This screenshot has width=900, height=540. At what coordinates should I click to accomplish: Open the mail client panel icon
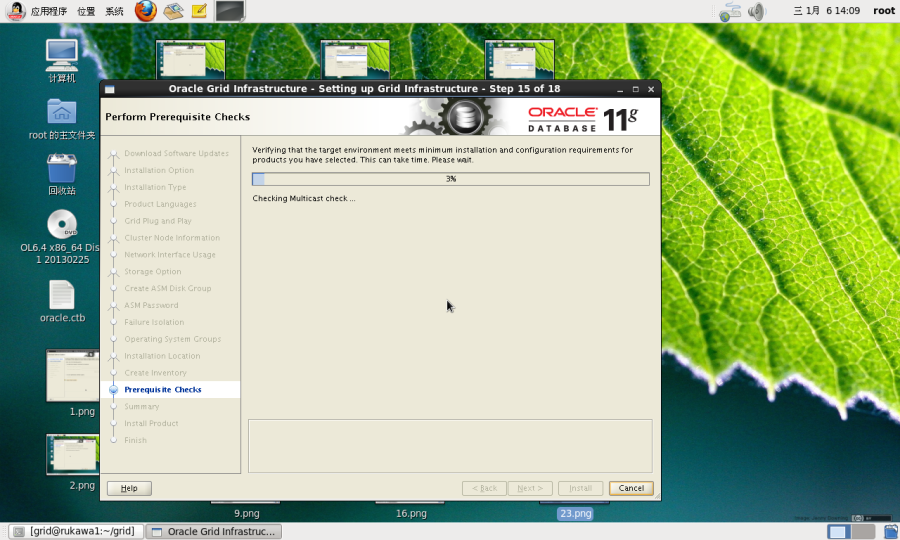click(x=173, y=11)
